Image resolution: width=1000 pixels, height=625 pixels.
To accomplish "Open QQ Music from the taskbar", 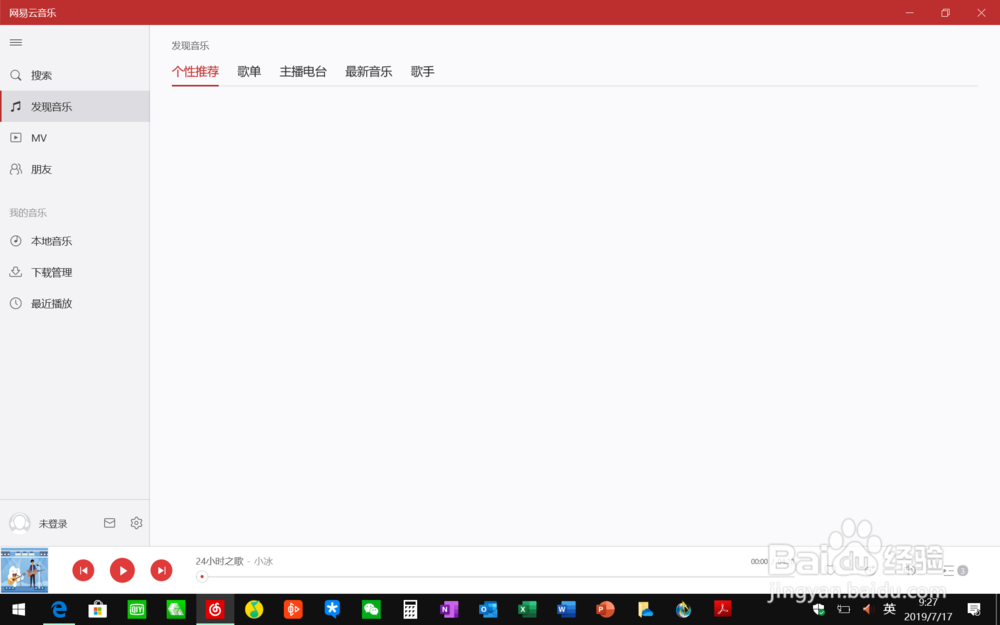I will click(x=254, y=610).
